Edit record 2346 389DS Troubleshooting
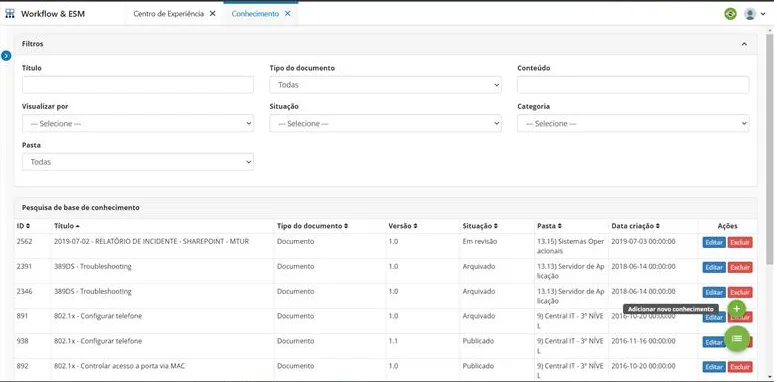The width and height of the screenshot is (777, 382). tap(714, 292)
